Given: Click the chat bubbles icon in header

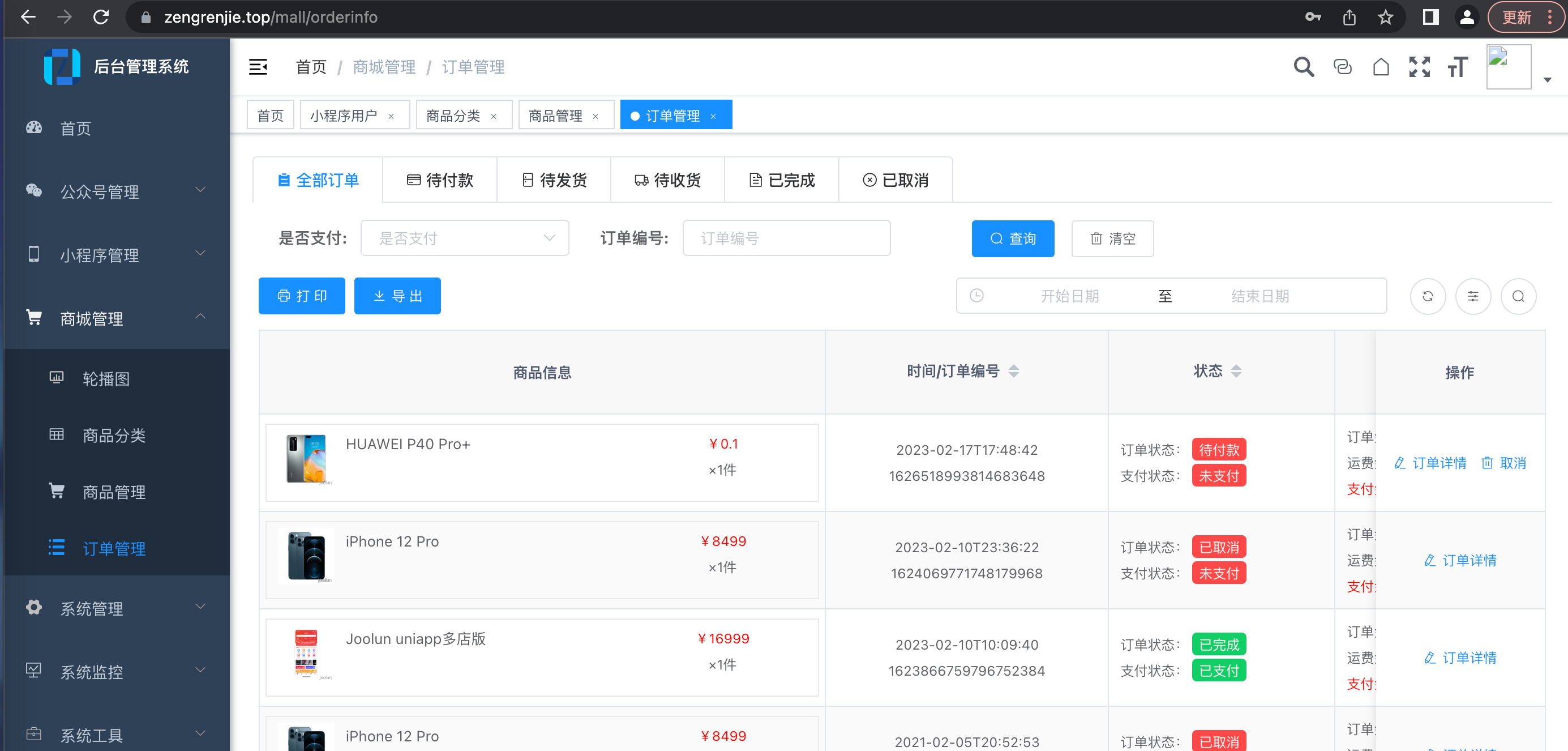Looking at the screenshot, I should tap(1342, 67).
